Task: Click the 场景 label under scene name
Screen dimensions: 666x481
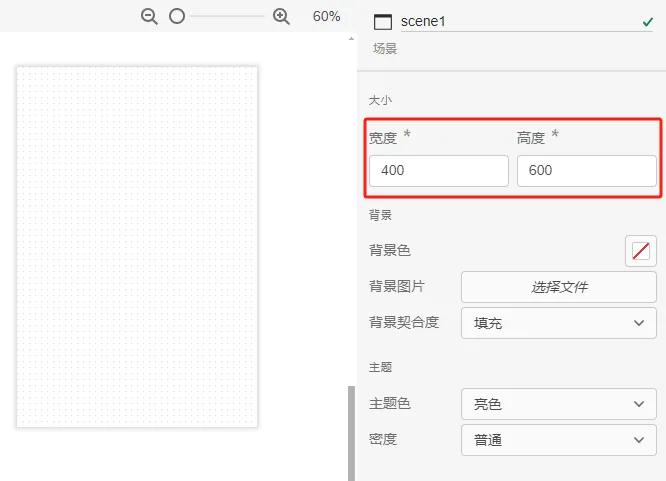Action: coord(385,48)
